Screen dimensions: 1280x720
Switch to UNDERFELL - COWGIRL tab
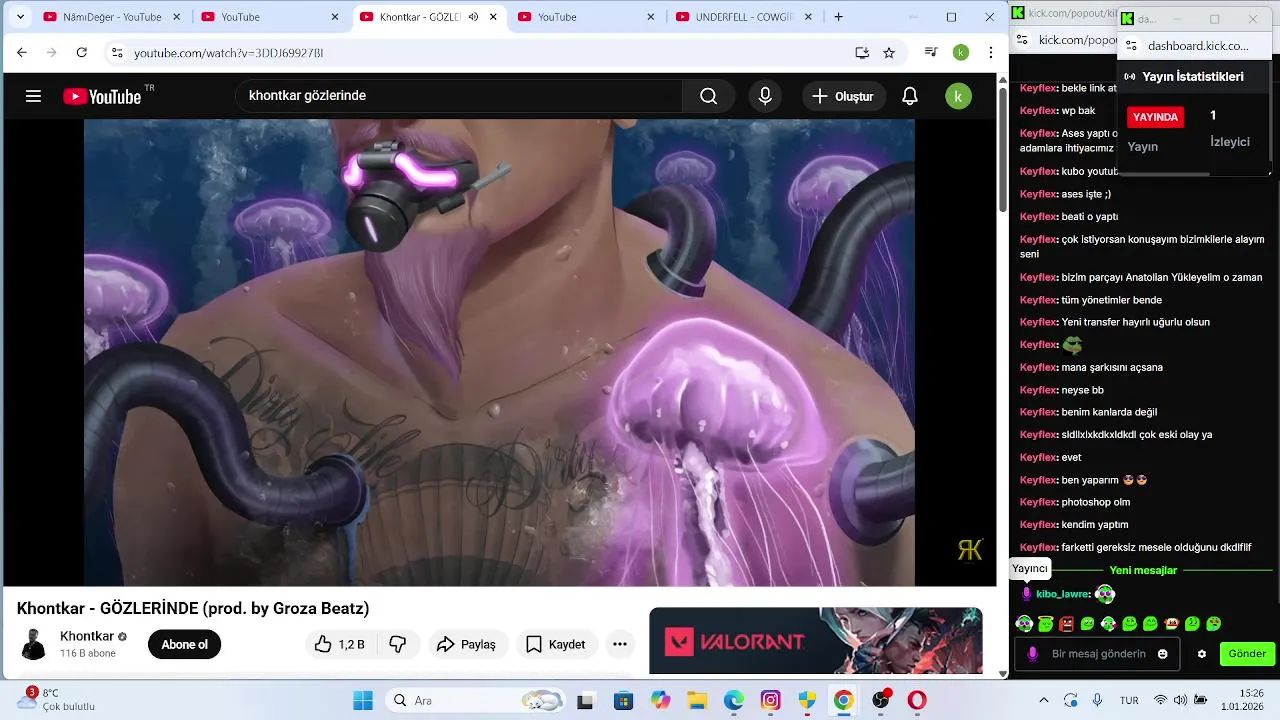(x=744, y=17)
